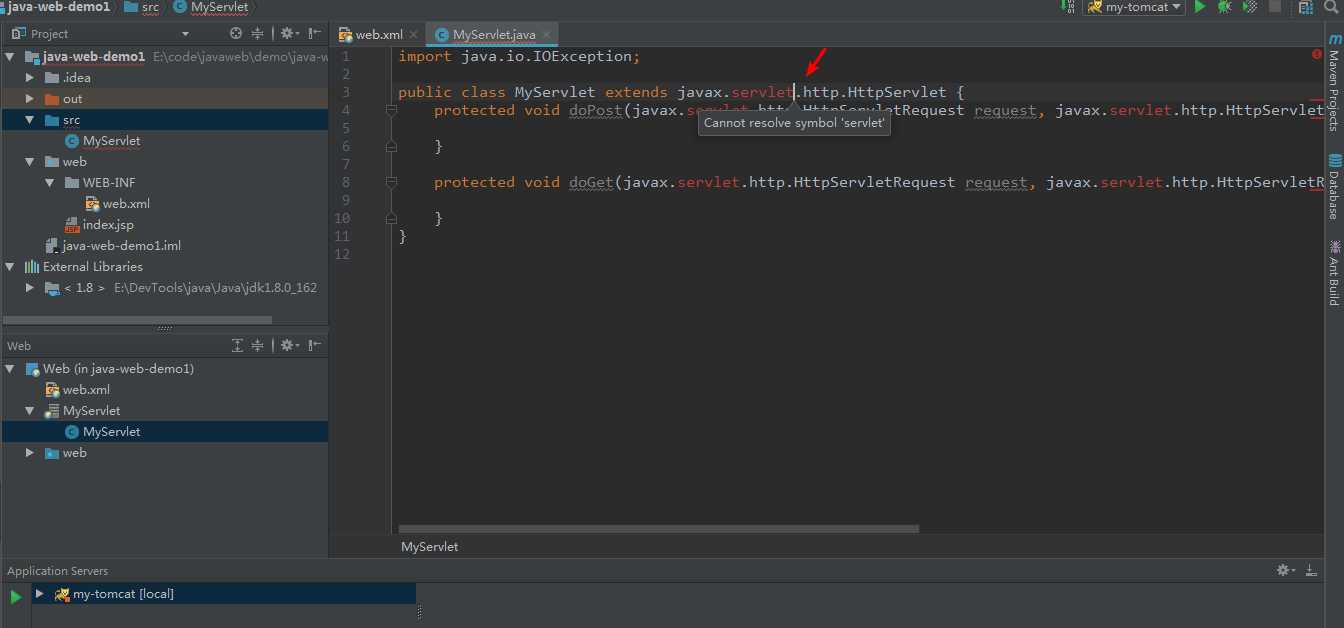Viewport: 1344px width, 628px height.
Task: Click the editor horizontal scrollbar
Action: 658,529
